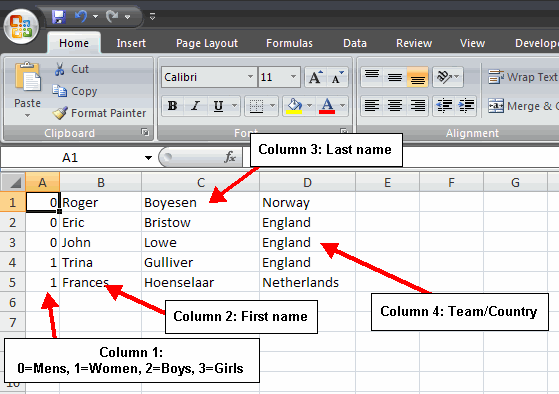The width and height of the screenshot is (559, 394).
Task: Align text right
Action: (417, 106)
